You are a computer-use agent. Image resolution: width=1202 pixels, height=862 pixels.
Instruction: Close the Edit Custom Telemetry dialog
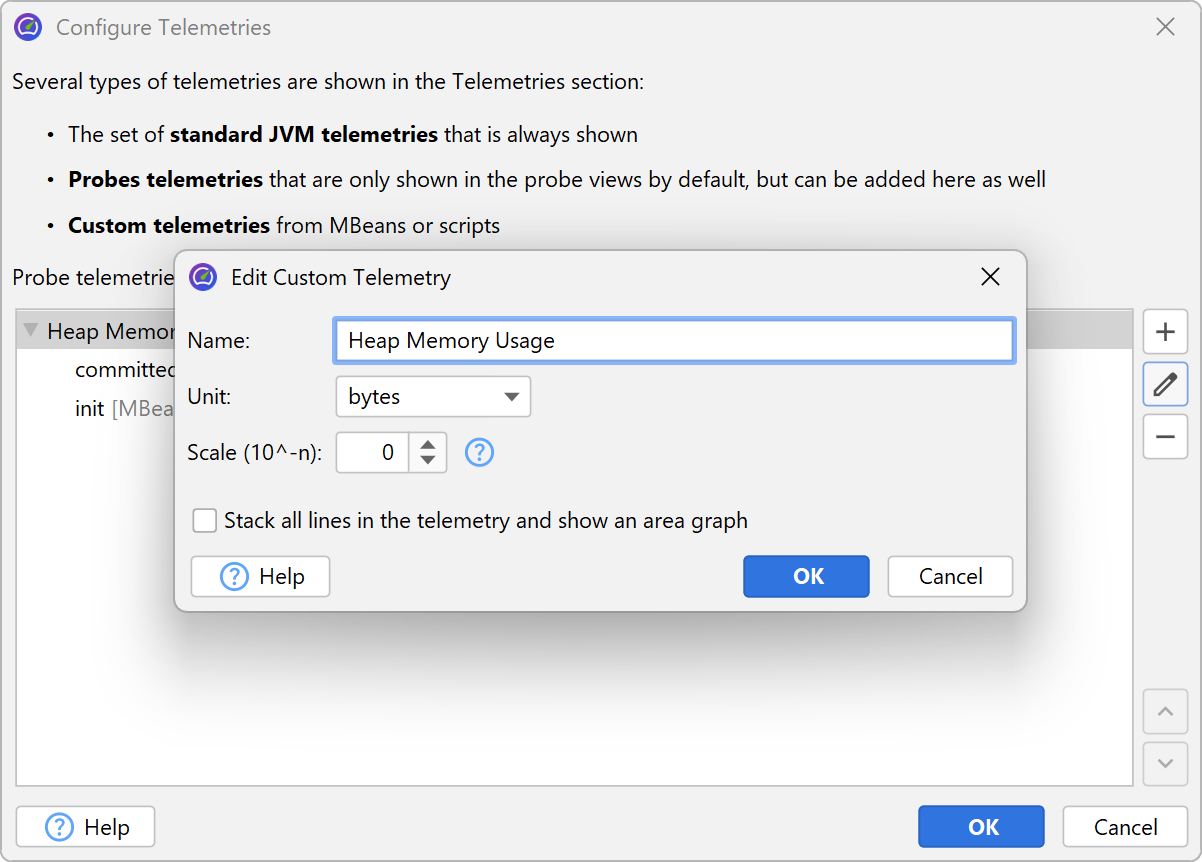[990, 277]
